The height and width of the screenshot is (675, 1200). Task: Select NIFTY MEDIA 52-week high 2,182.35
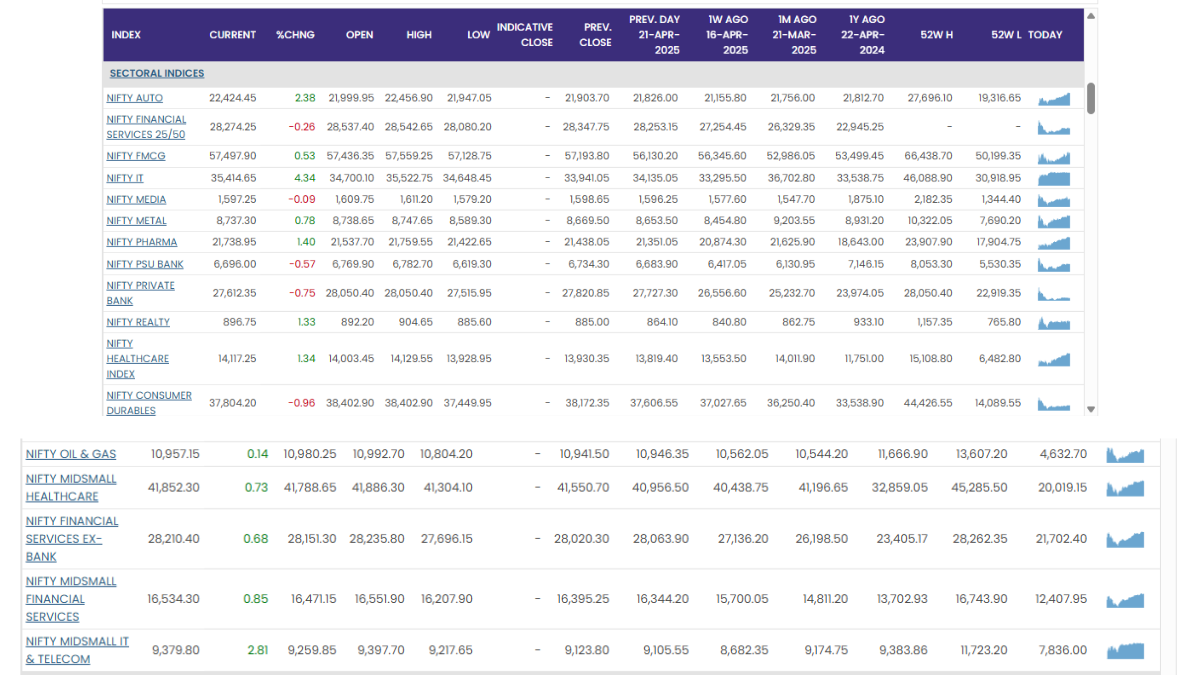point(935,200)
